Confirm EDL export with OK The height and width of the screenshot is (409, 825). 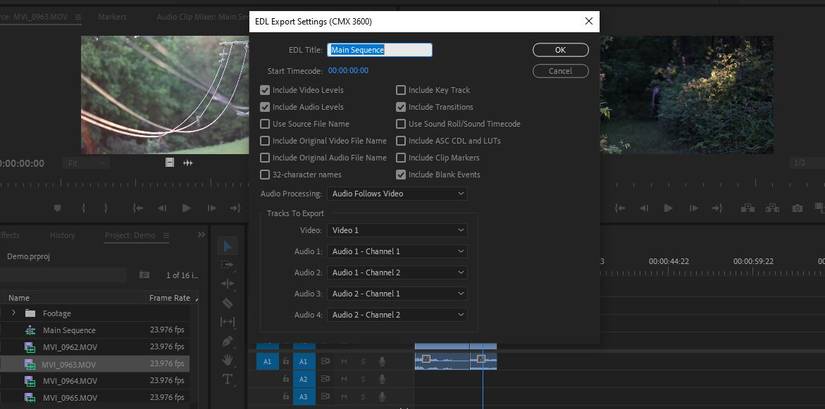(x=560, y=50)
